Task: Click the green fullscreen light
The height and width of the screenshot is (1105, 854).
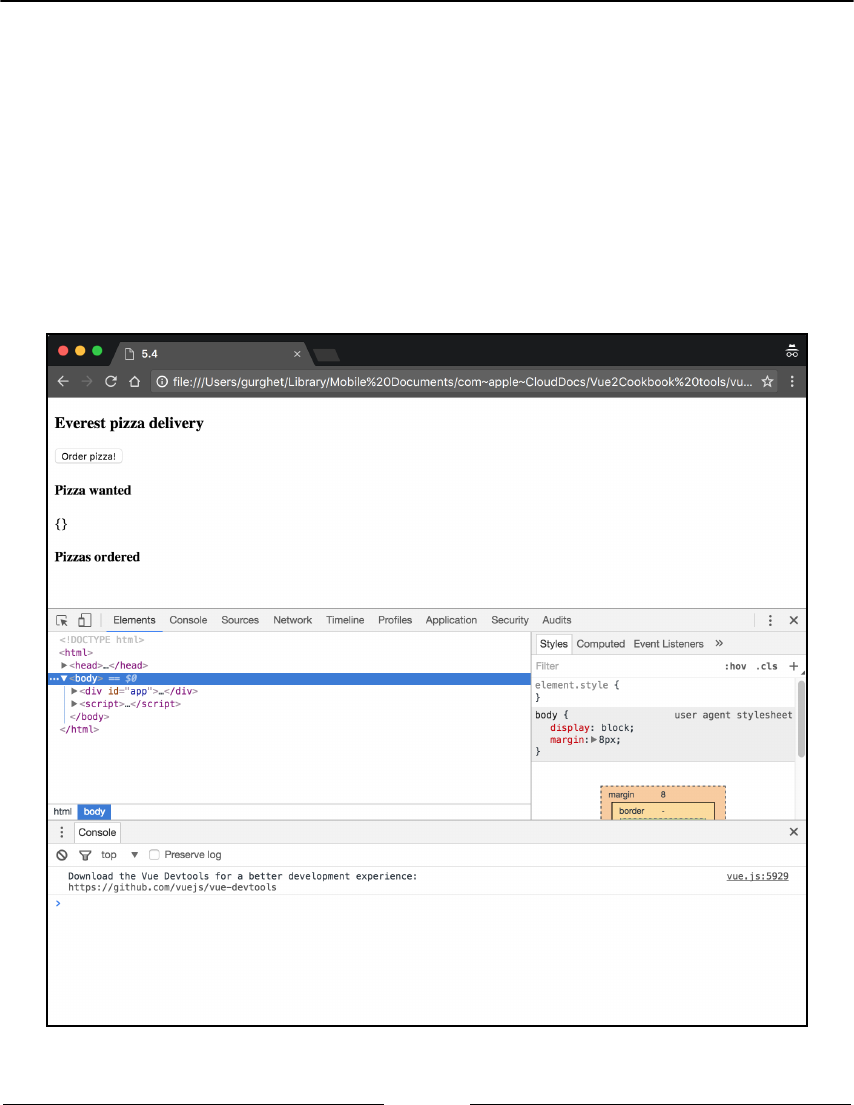Action: pos(97,351)
